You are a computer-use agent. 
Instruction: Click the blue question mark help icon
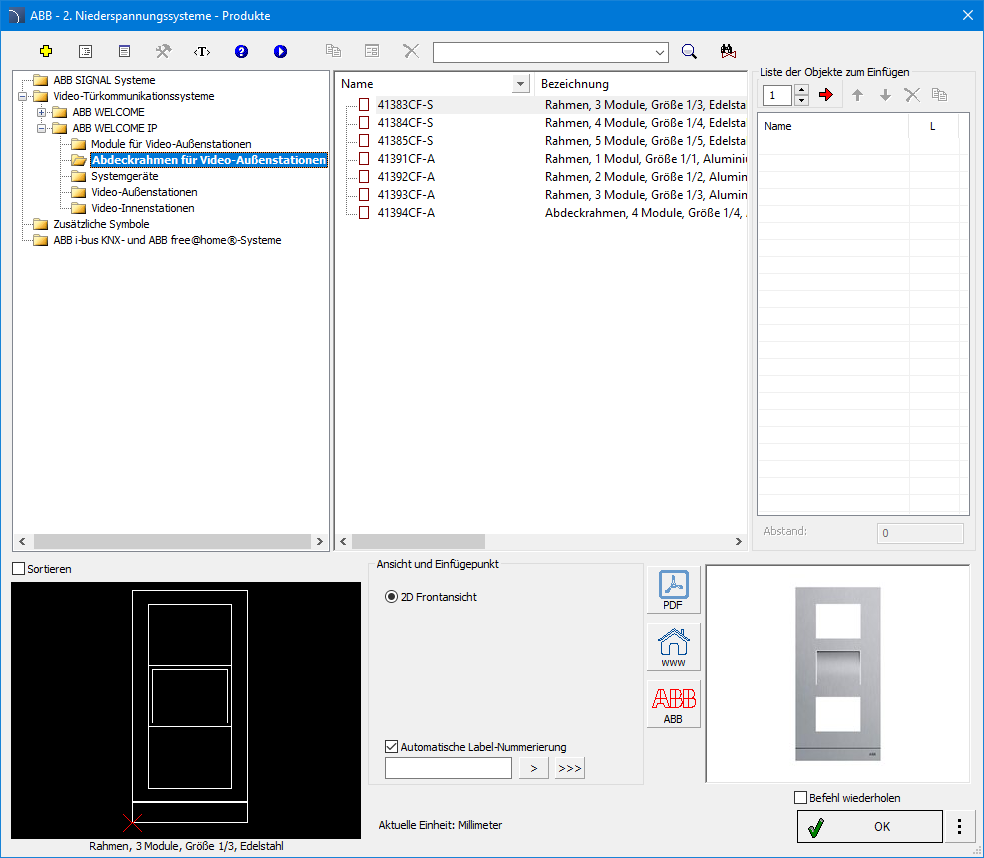241,51
